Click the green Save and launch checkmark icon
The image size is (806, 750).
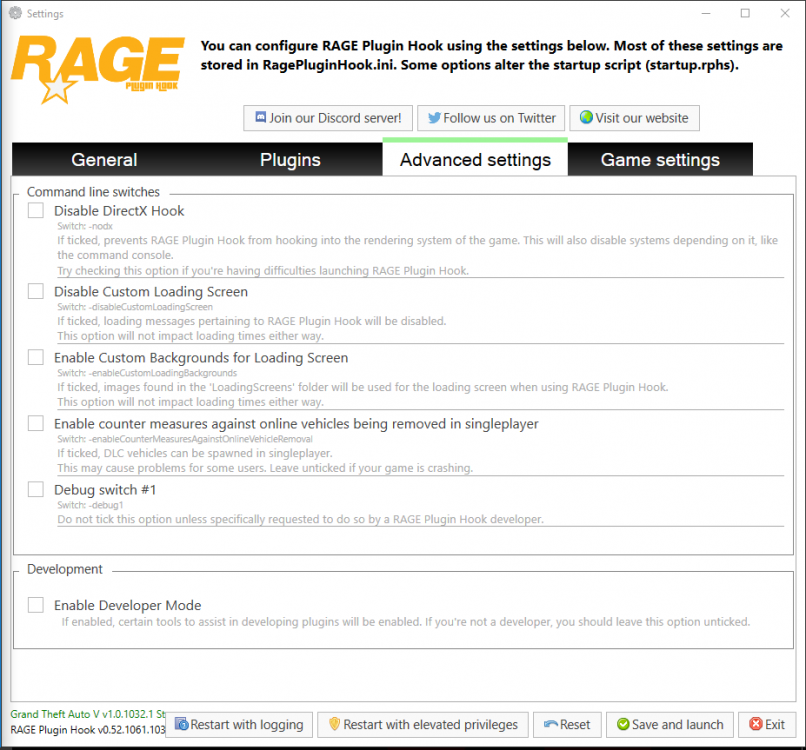point(623,724)
